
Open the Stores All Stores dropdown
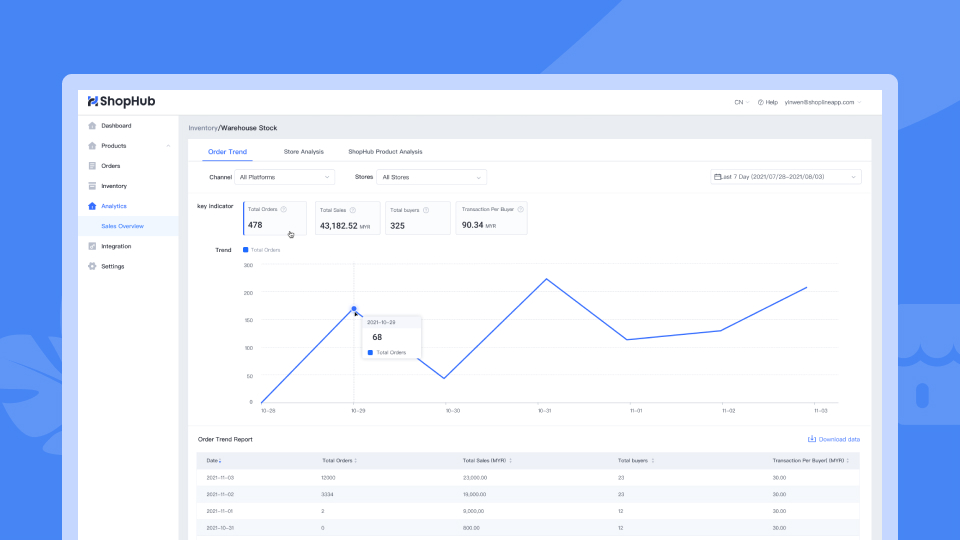pyautogui.click(x=432, y=177)
